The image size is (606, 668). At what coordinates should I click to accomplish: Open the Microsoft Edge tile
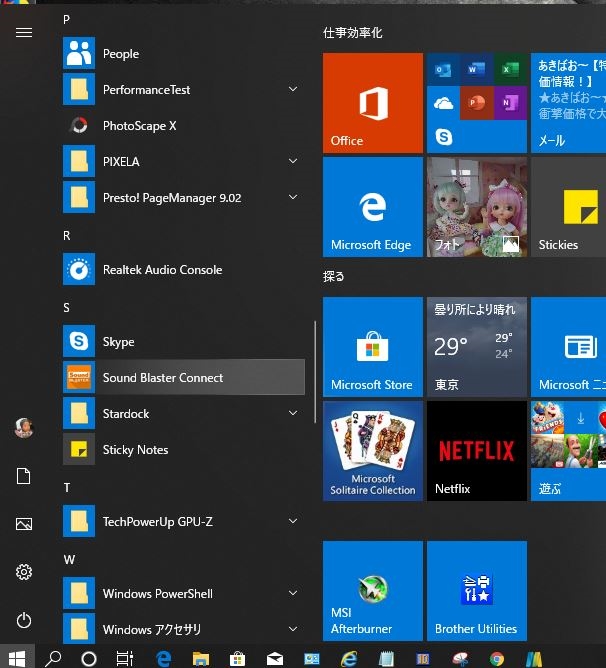(x=373, y=207)
